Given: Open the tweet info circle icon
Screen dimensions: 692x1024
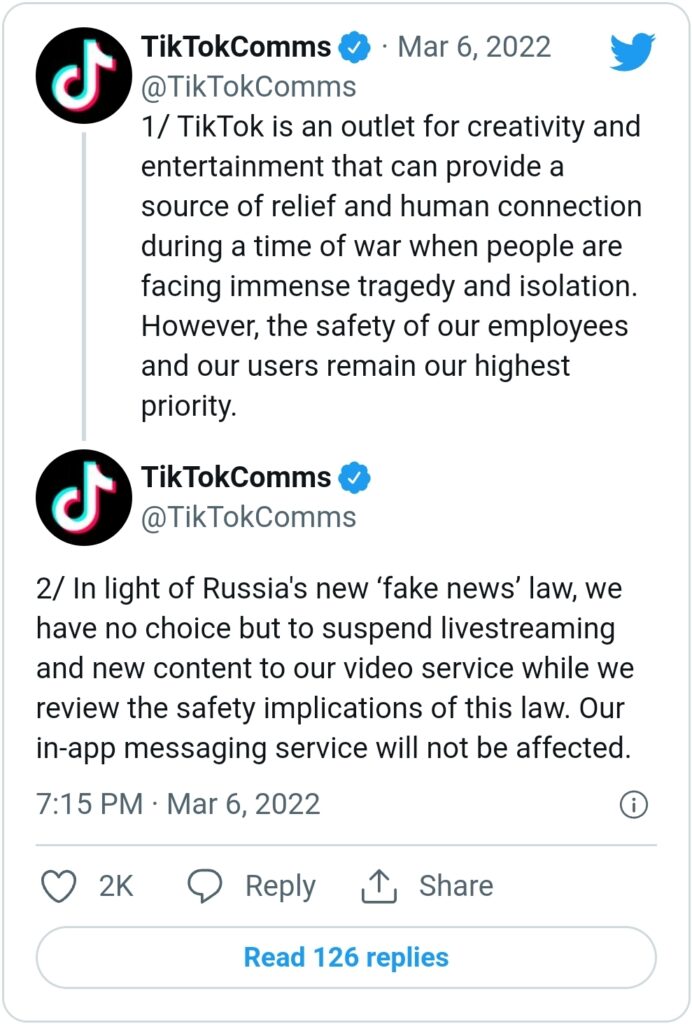Looking at the screenshot, I should pyautogui.click(x=633, y=805).
